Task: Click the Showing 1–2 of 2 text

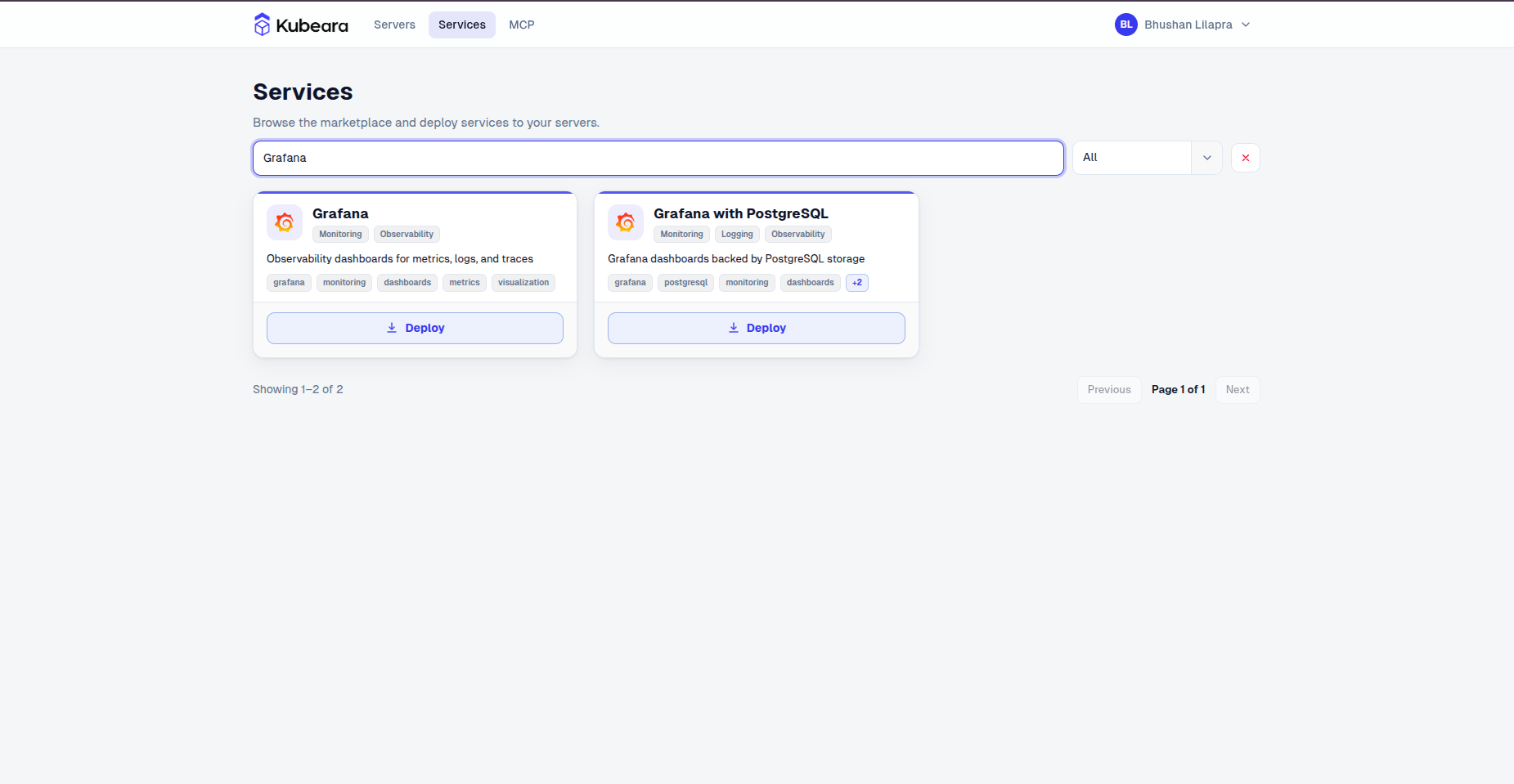Action: coord(298,390)
